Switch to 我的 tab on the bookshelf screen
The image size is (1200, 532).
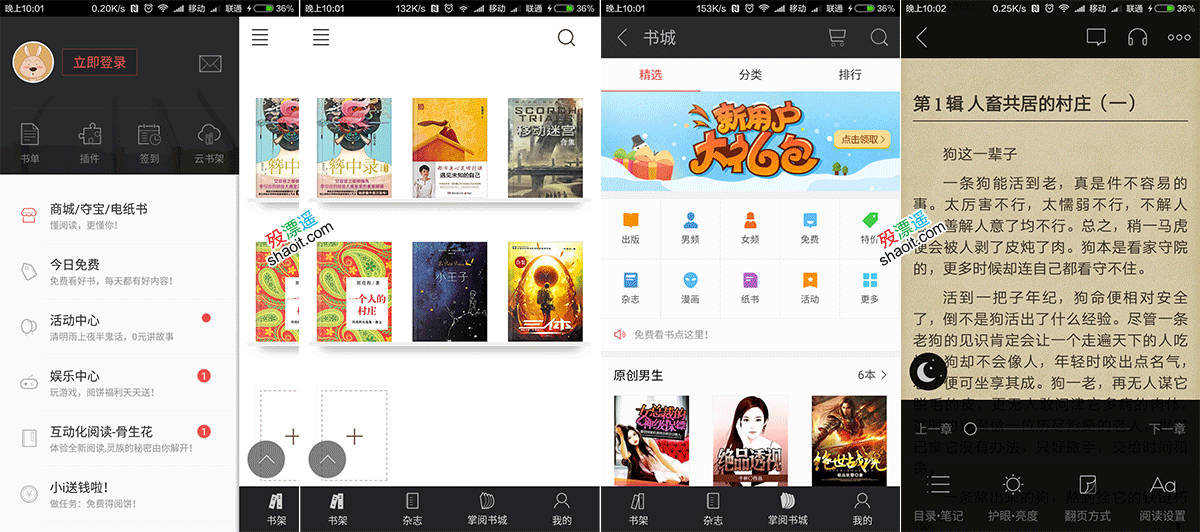point(562,509)
